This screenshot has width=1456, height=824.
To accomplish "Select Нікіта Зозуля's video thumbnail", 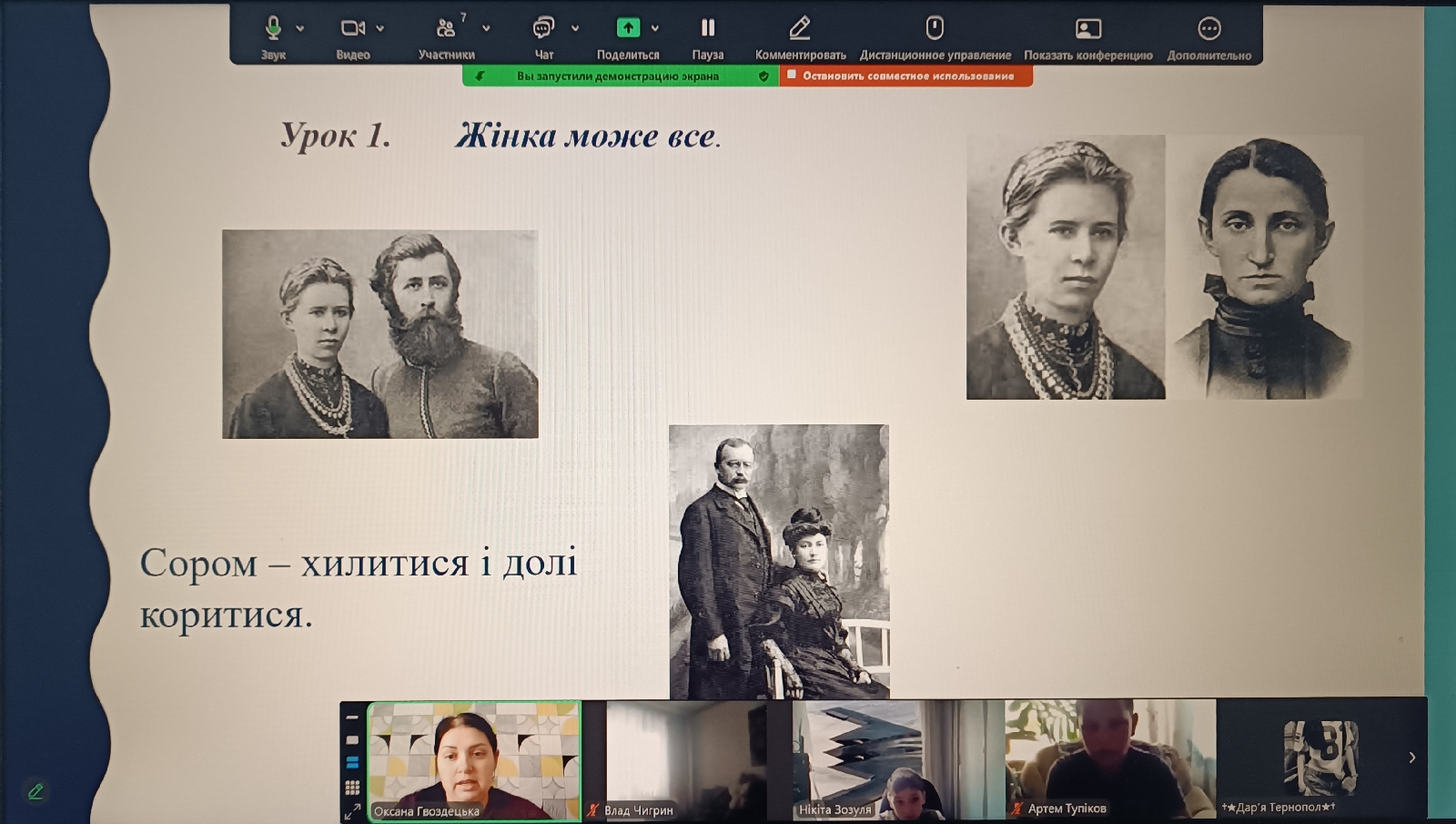I will (898, 759).
